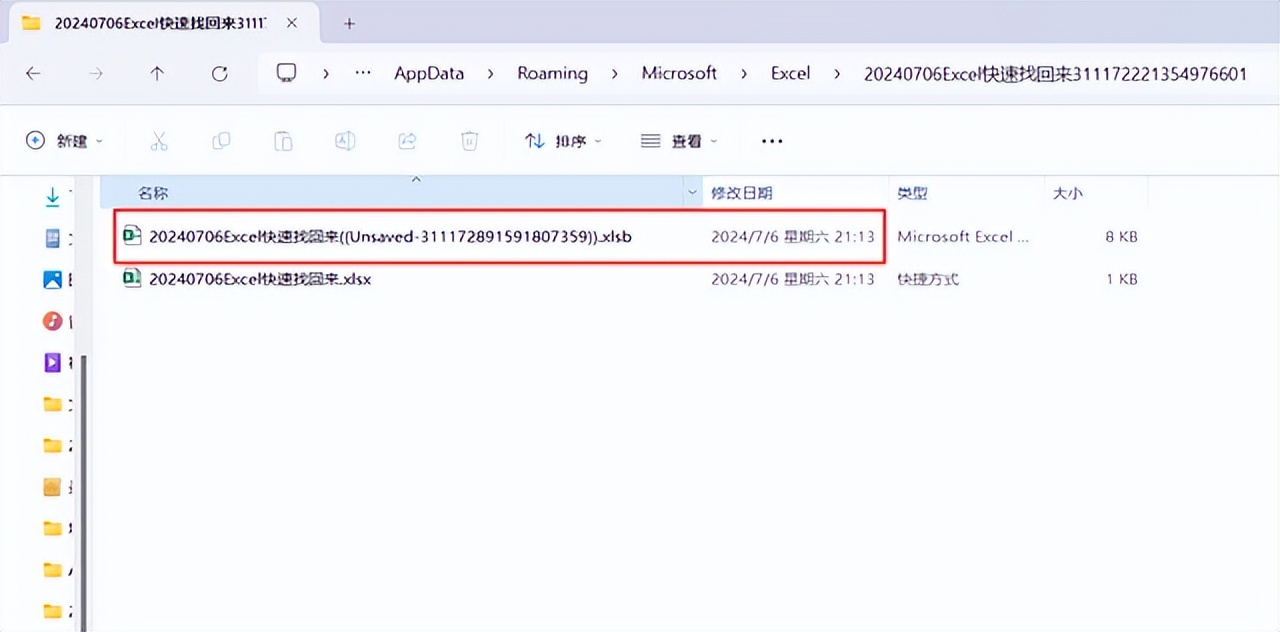This screenshot has height=632, width=1280.
Task: Navigate to Excel in breadcrumb
Action: [x=790, y=73]
